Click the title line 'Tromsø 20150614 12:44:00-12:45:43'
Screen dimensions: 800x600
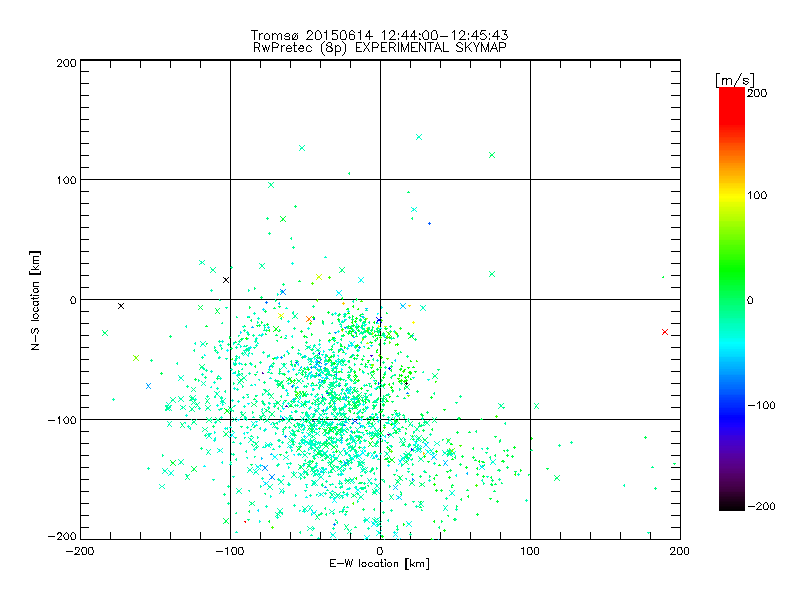pos(379,35)
